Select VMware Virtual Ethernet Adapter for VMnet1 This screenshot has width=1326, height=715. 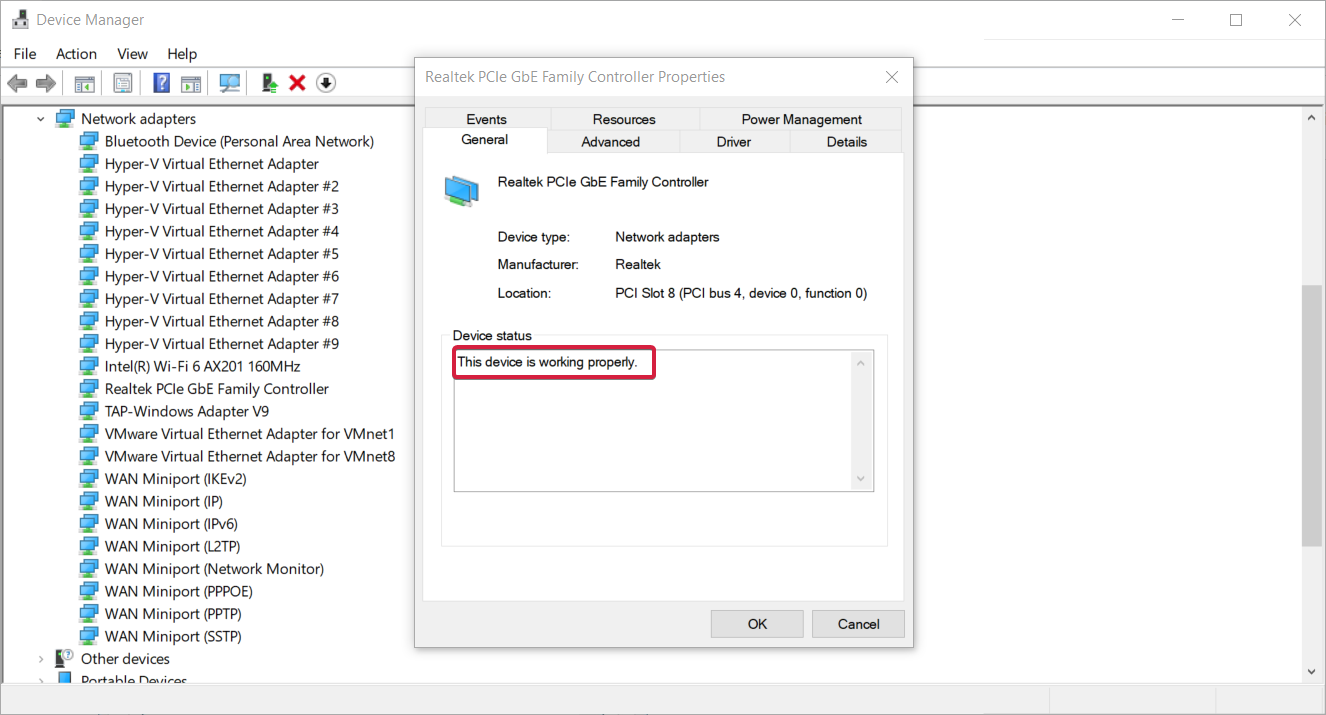[x=250, y=434]
